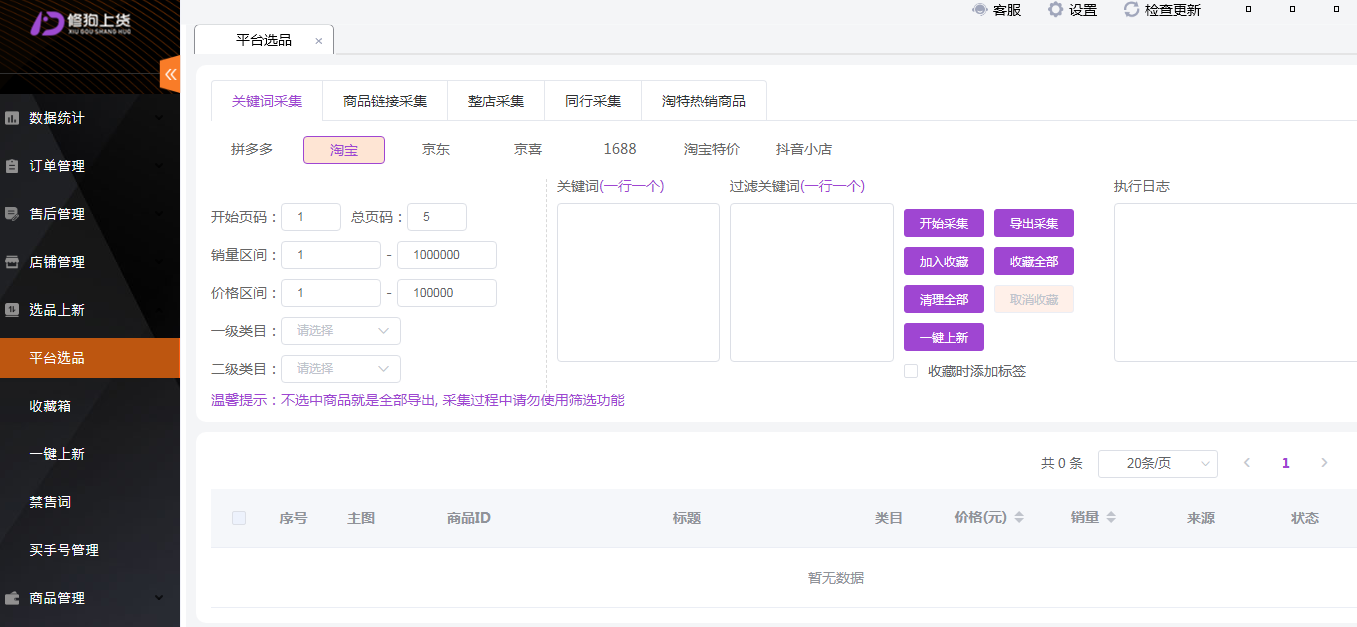Click the refresh icon for 检查更新
The width and height of the screenshot is (1357, 627).
click(x=1131, y=10)
